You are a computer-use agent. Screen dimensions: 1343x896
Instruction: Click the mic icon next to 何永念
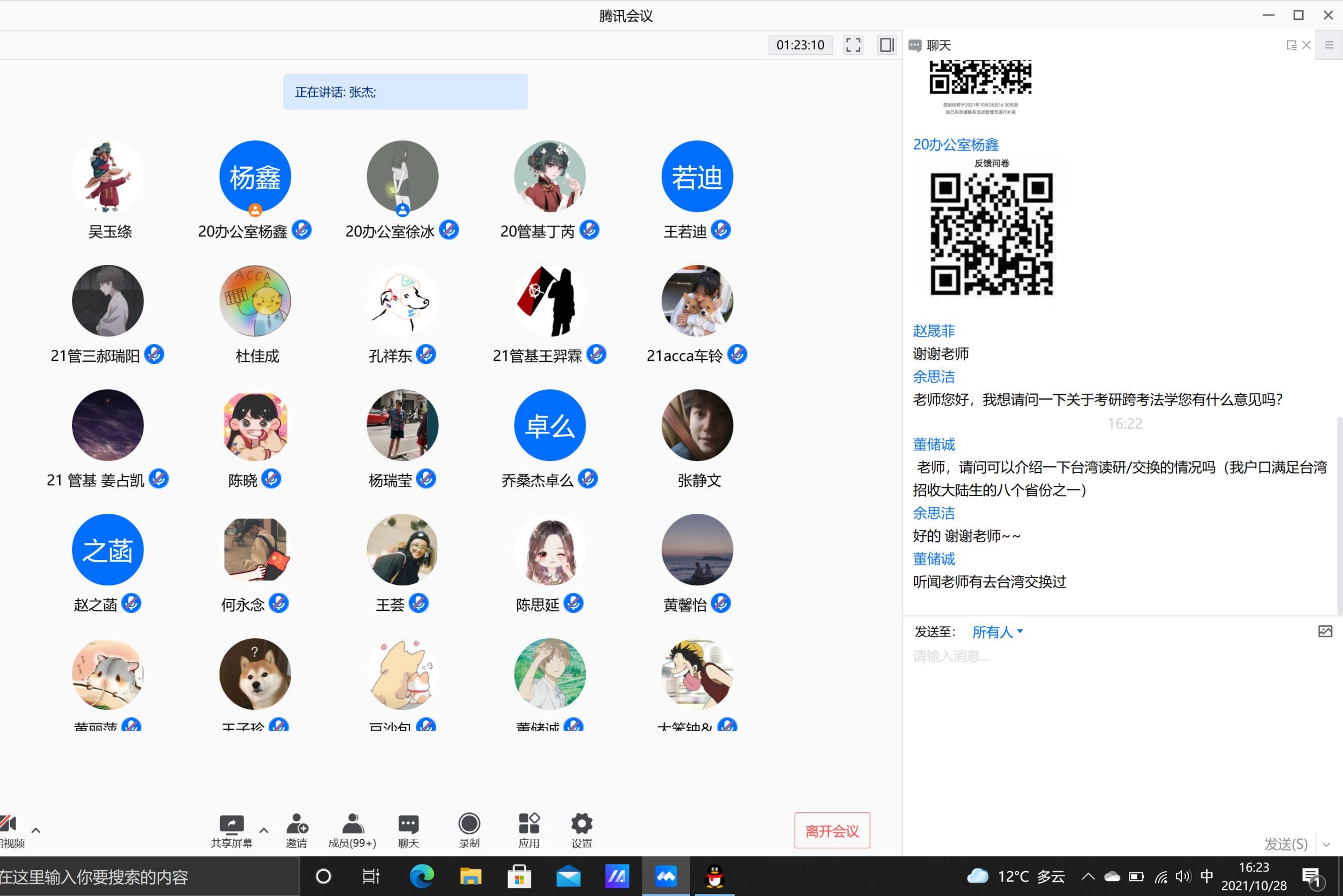[278, 603]
